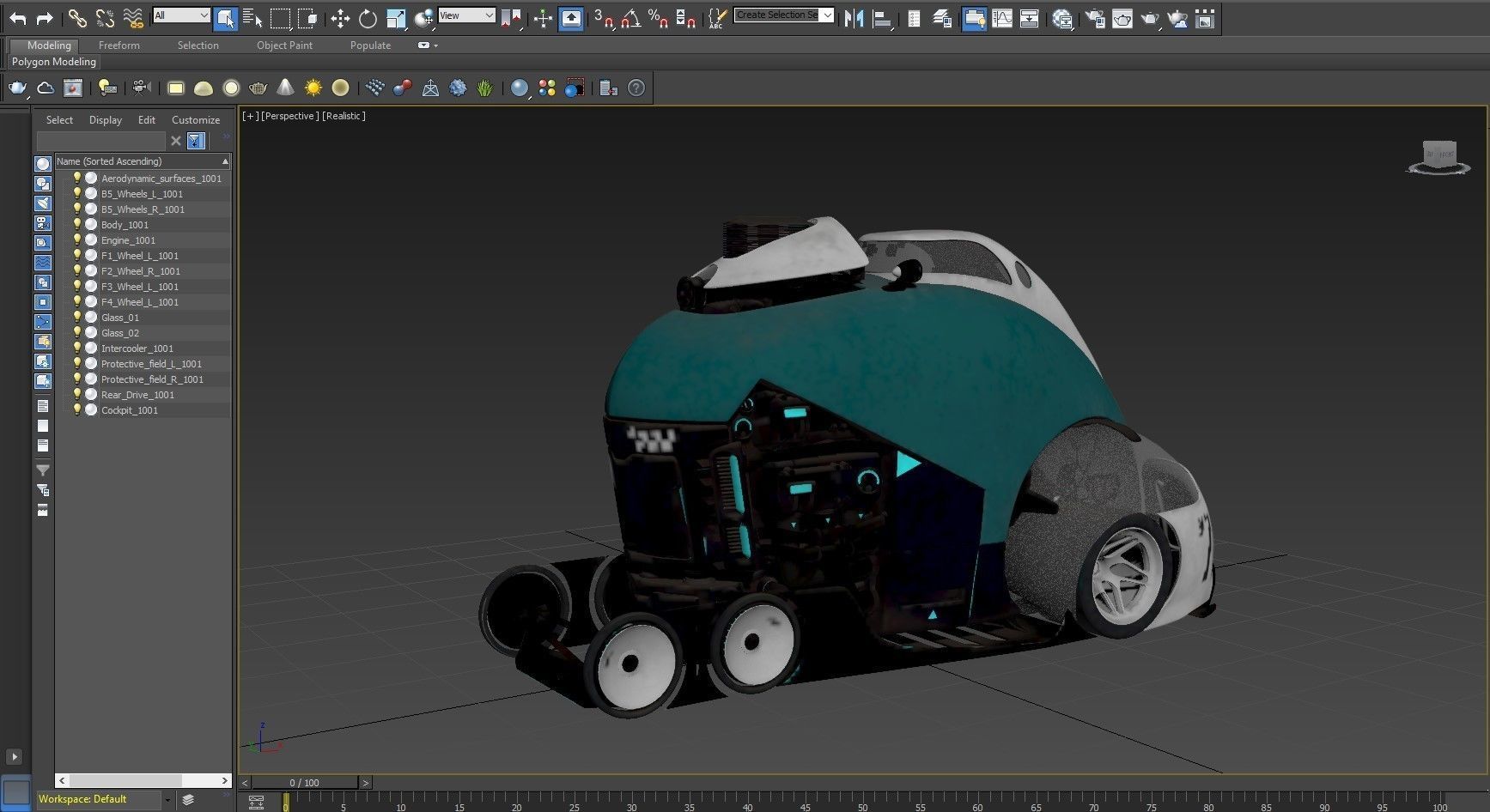The image size is (1490, 812).
Task: Toggle the 3D Snaps button
Action: click(604, 18)
